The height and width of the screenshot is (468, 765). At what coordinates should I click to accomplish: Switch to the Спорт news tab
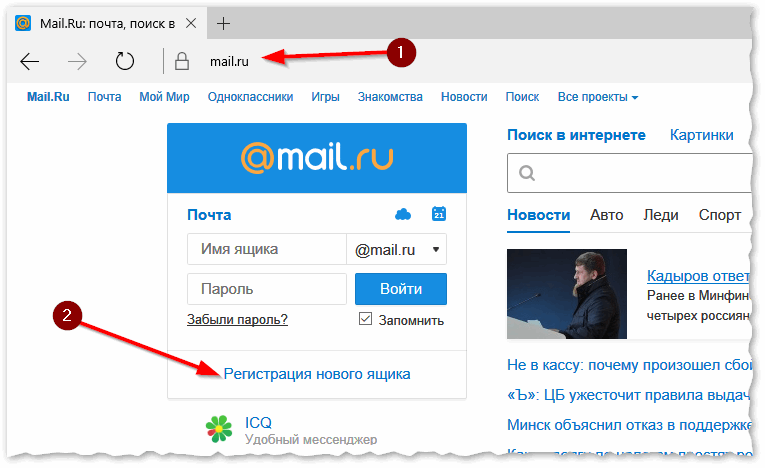pyautogui.click(x=720, y=215)
